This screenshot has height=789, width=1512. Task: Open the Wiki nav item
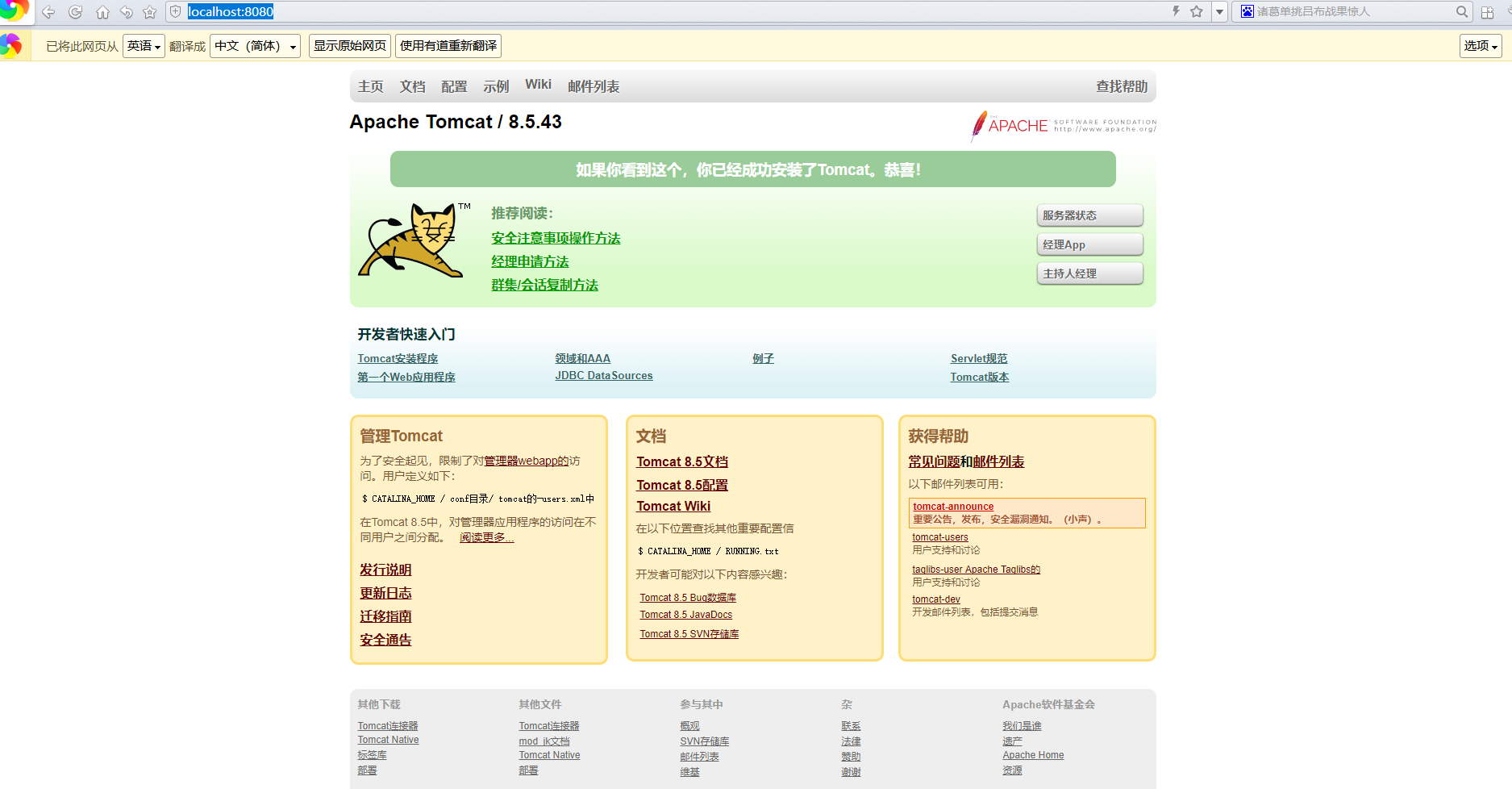[x=538, y=85]
